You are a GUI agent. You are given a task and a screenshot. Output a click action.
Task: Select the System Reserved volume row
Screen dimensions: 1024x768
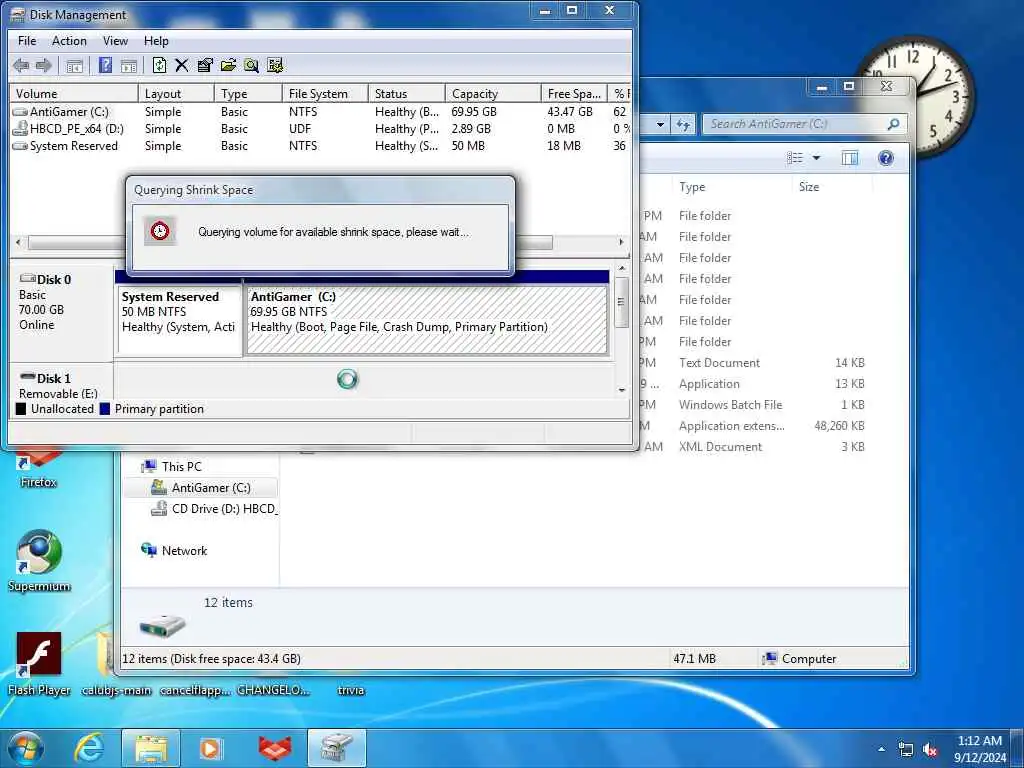(320, 146)
